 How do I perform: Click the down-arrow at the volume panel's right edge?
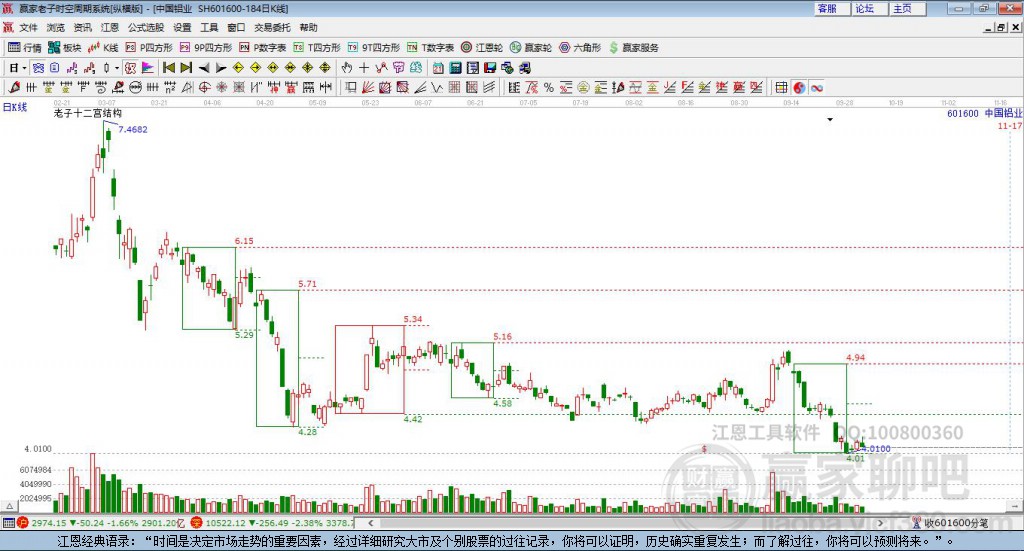click(x=1015, y=506)
